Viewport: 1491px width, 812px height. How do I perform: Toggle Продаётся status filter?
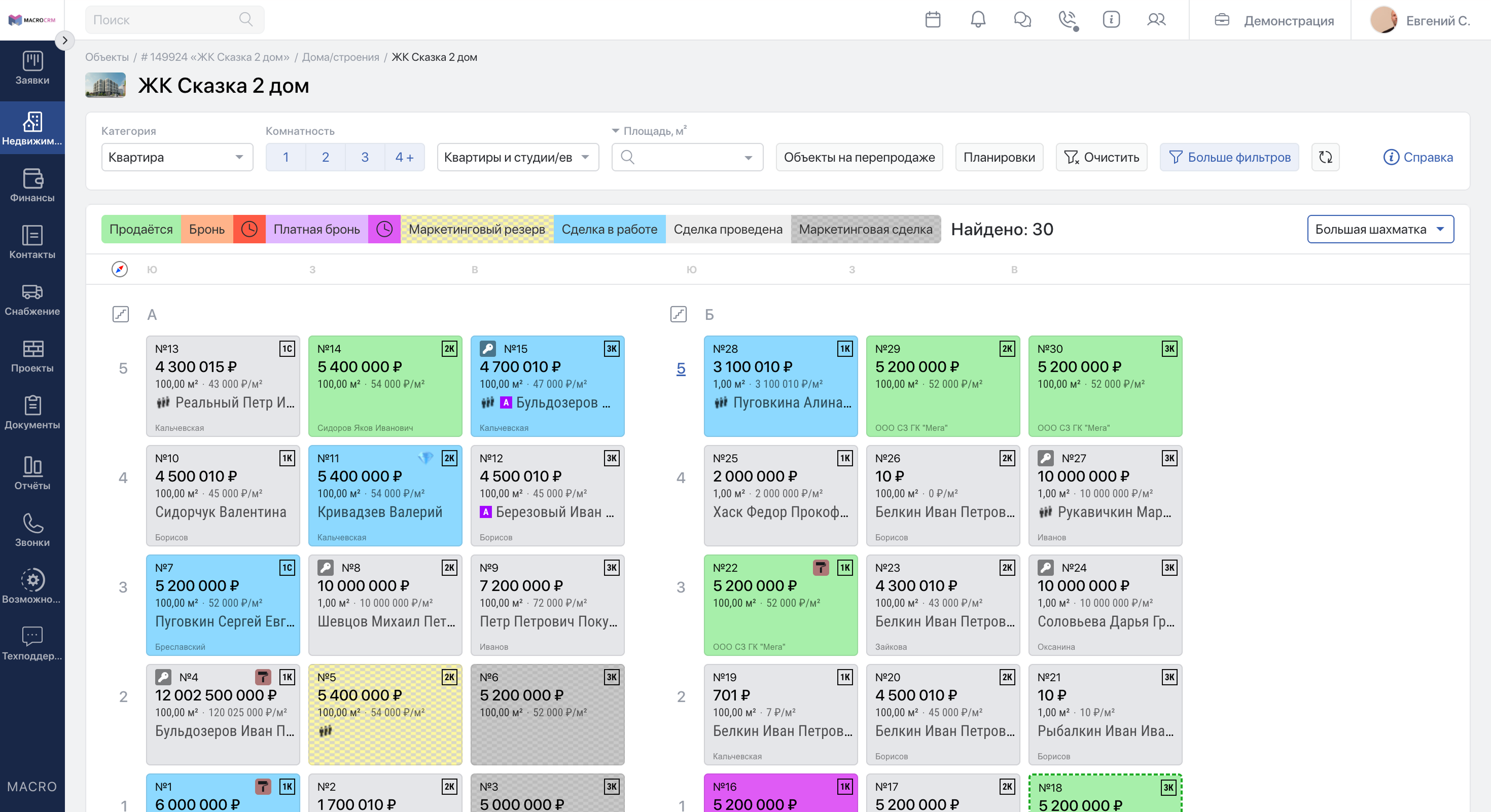(x=141, y=230)
